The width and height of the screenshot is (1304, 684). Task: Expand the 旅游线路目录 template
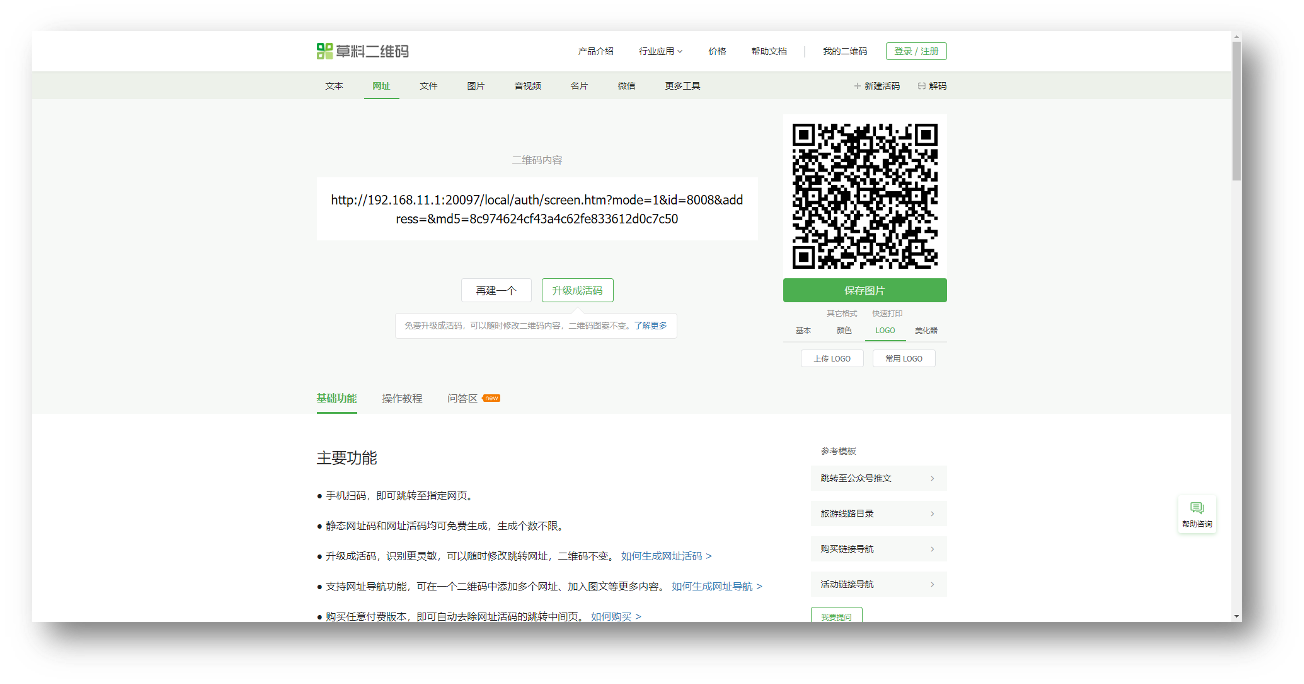coord(878,513)
